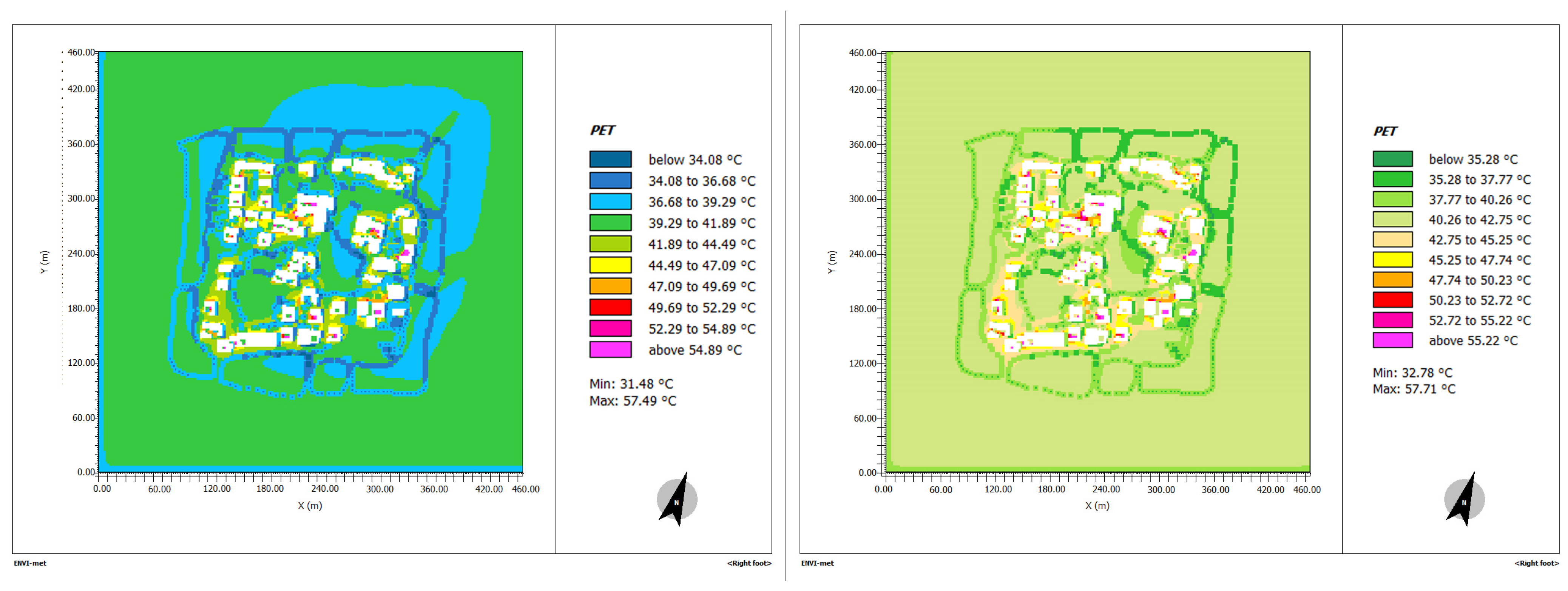This screenshot has height=591, width=1568.
Task: Click '<Right foot>' text under right map
Action: (1536, 564)
